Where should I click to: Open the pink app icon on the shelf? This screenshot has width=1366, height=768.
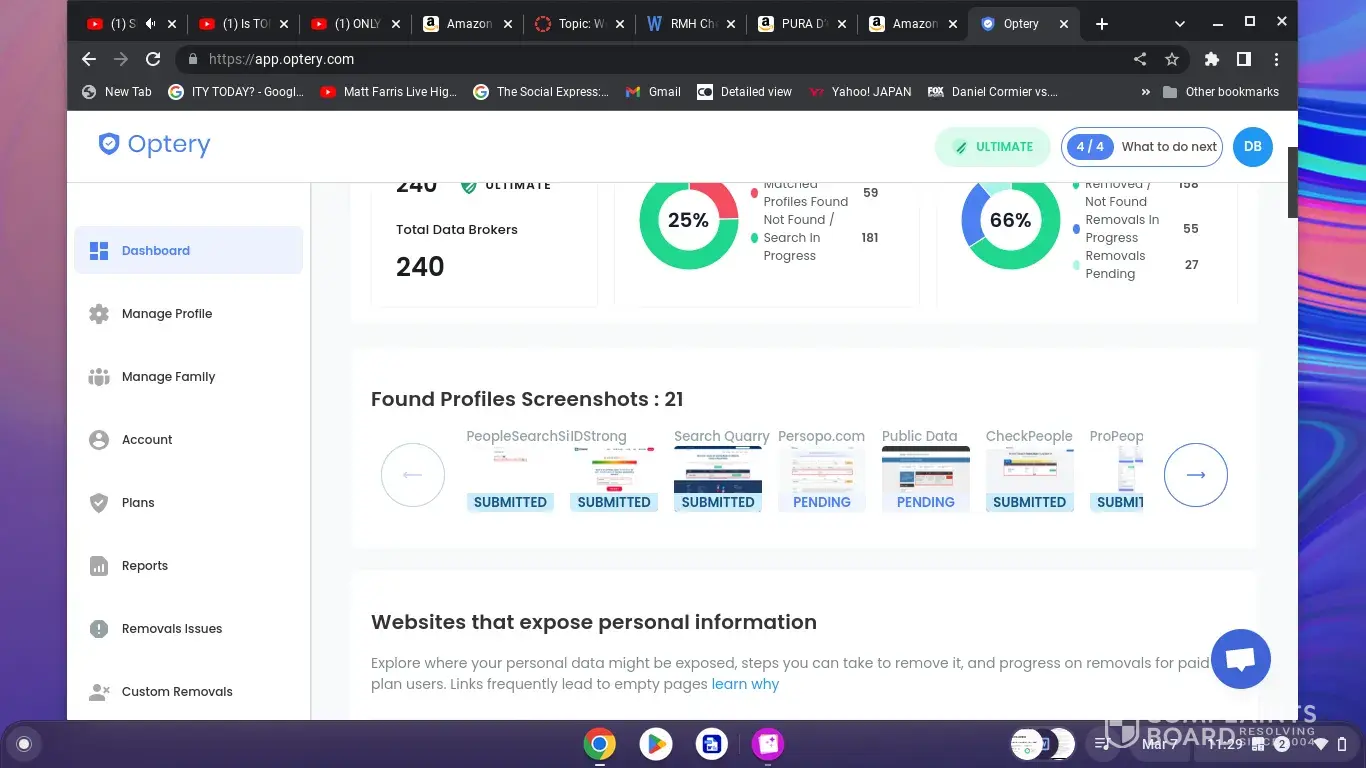click(x=768, y=744)
